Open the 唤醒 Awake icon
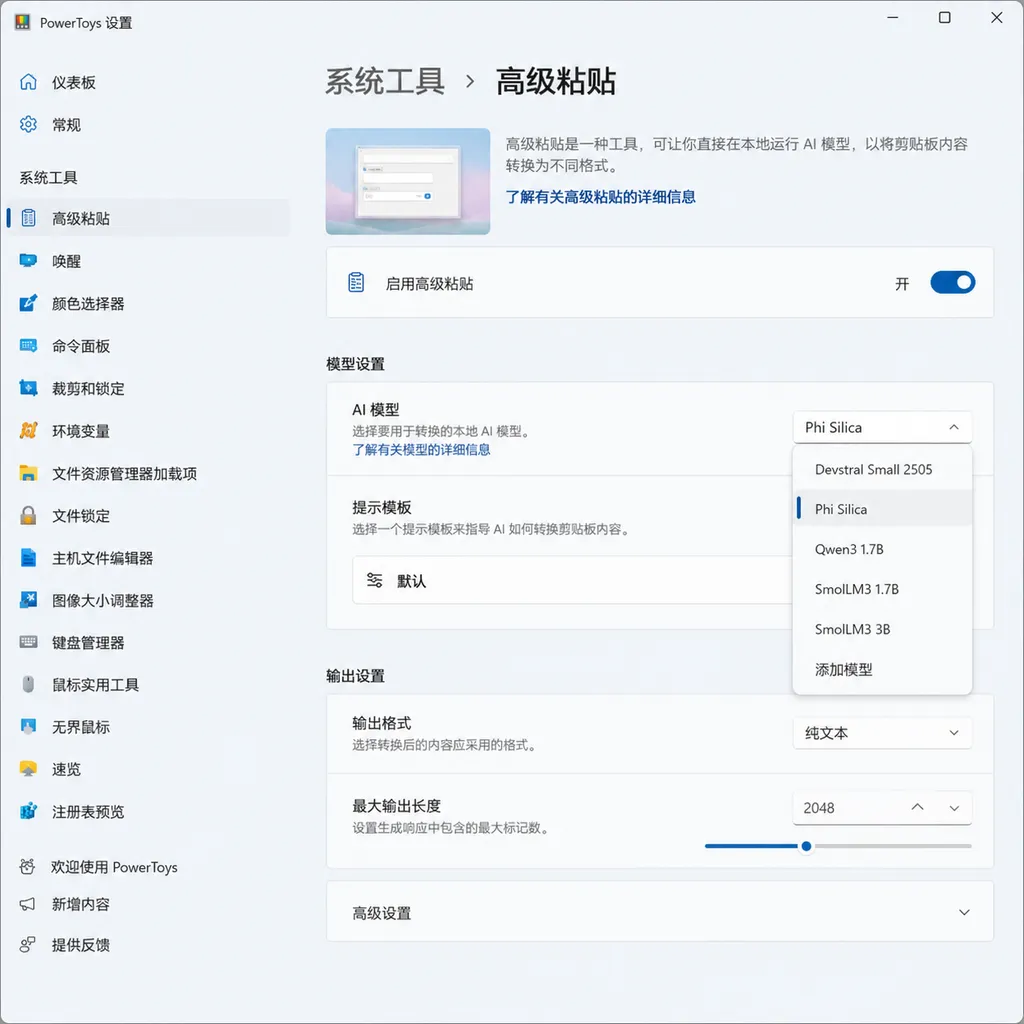The width and height of the screenshot is (1024, 1024). coord(28,261)
